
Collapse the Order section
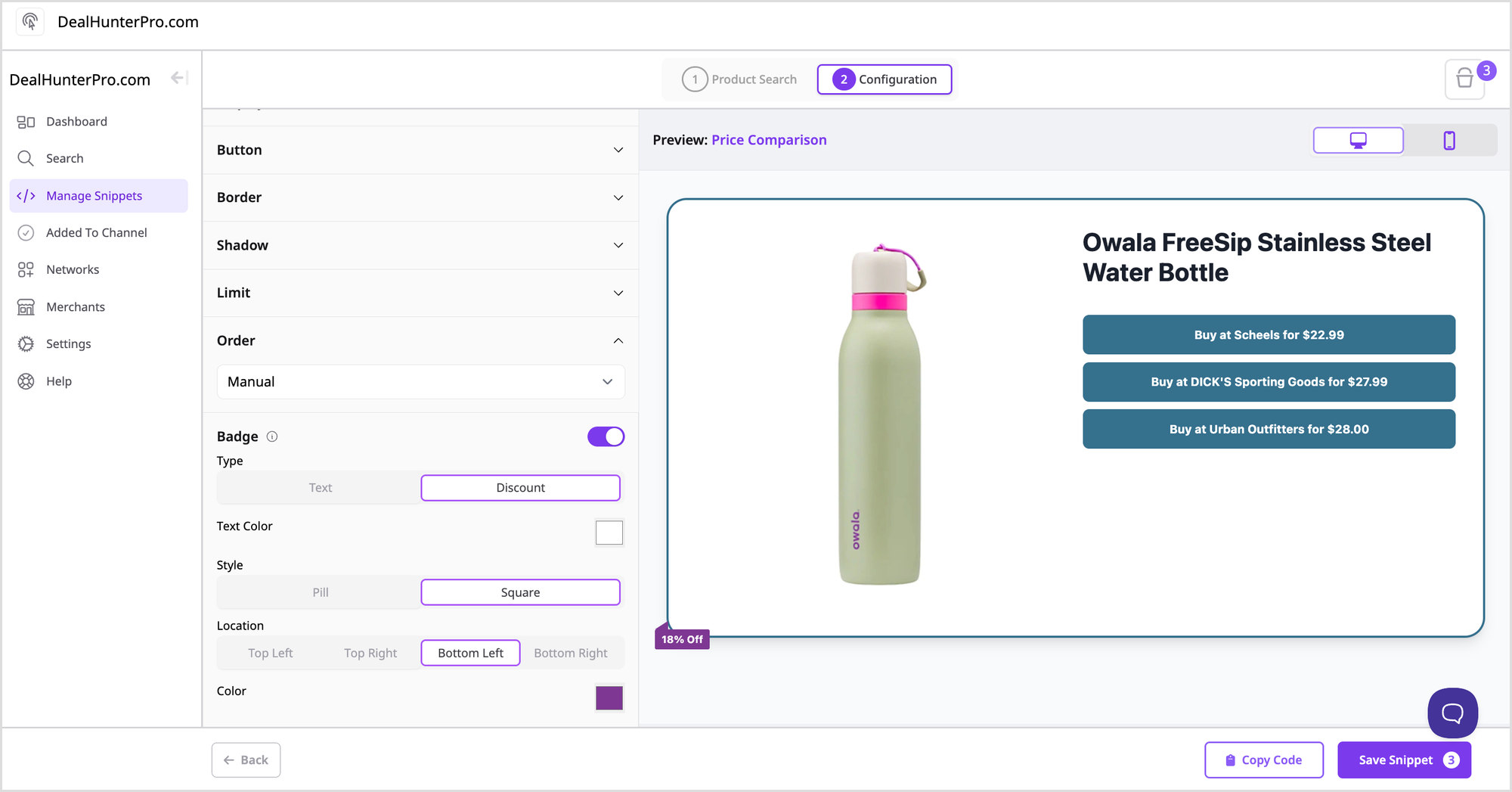[420, 340]
